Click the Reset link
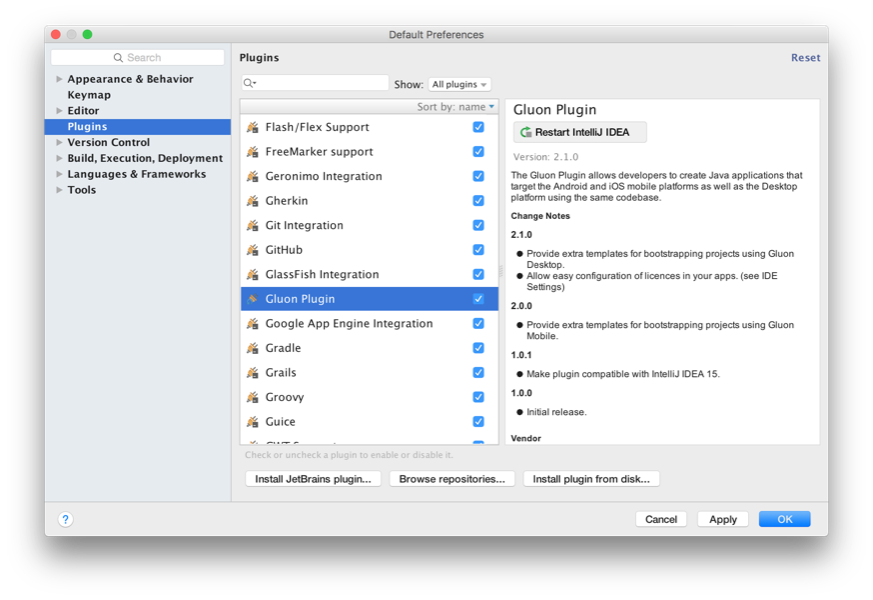The width and height of the screenshot is (873, 600). point(806,58)
